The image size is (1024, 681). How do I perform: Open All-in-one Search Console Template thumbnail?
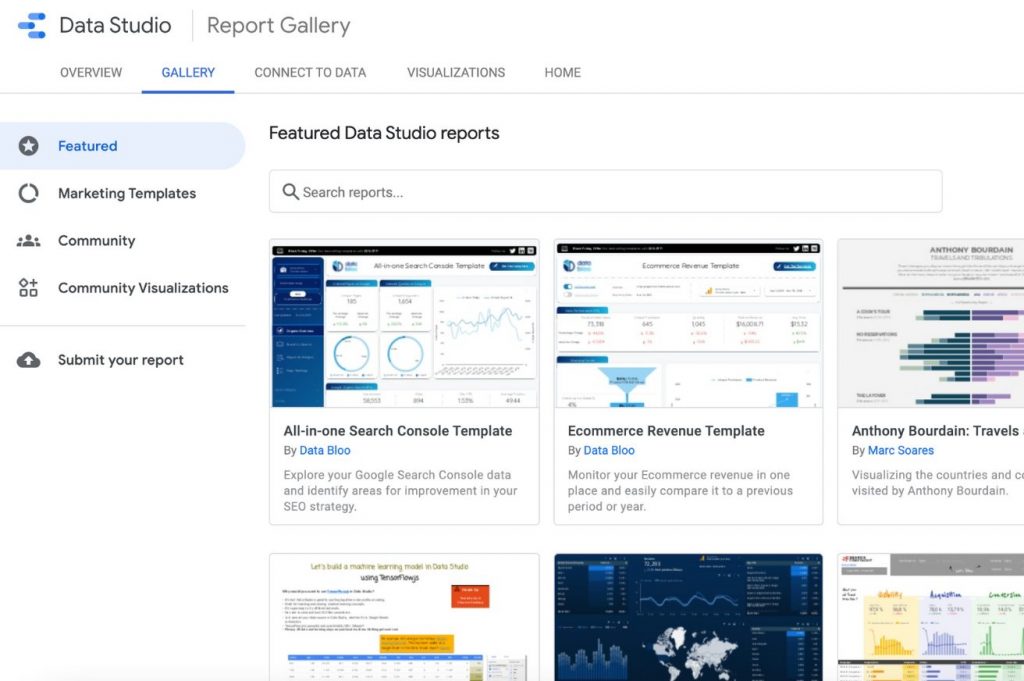[404, 324]
